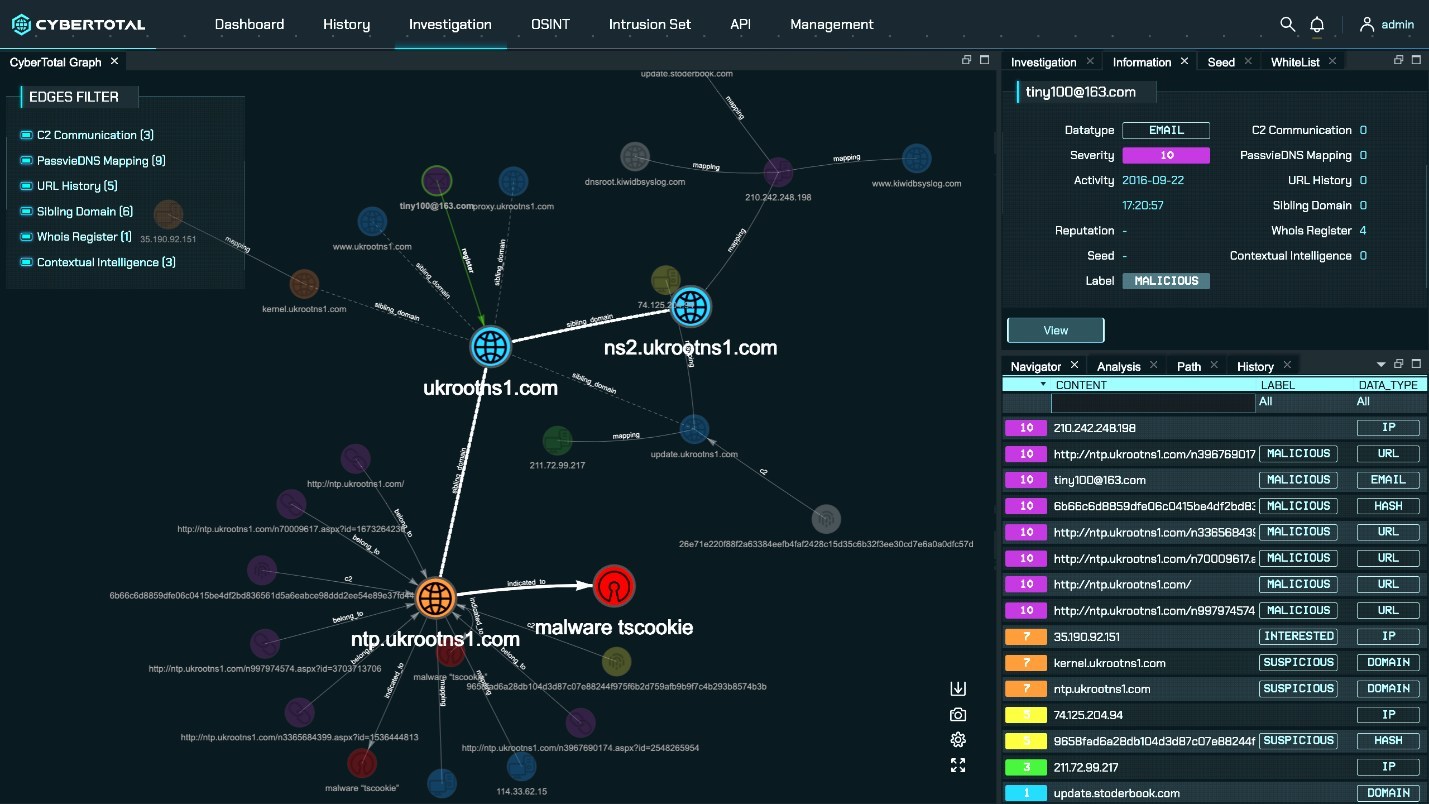
Task: Expand the Navigator panel dropdown arrow
Action: tap(1381, 365)
